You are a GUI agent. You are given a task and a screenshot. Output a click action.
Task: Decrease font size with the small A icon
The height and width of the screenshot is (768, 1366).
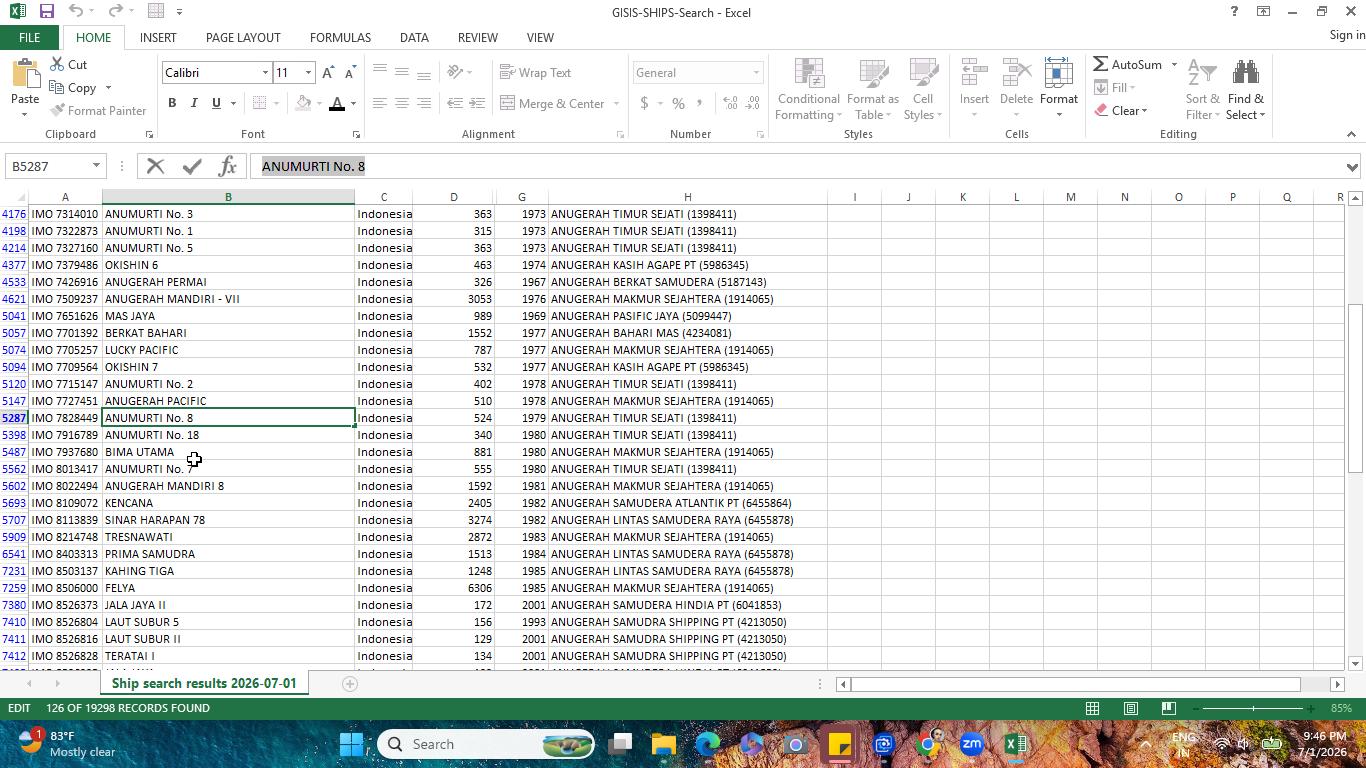pos(349,73)
